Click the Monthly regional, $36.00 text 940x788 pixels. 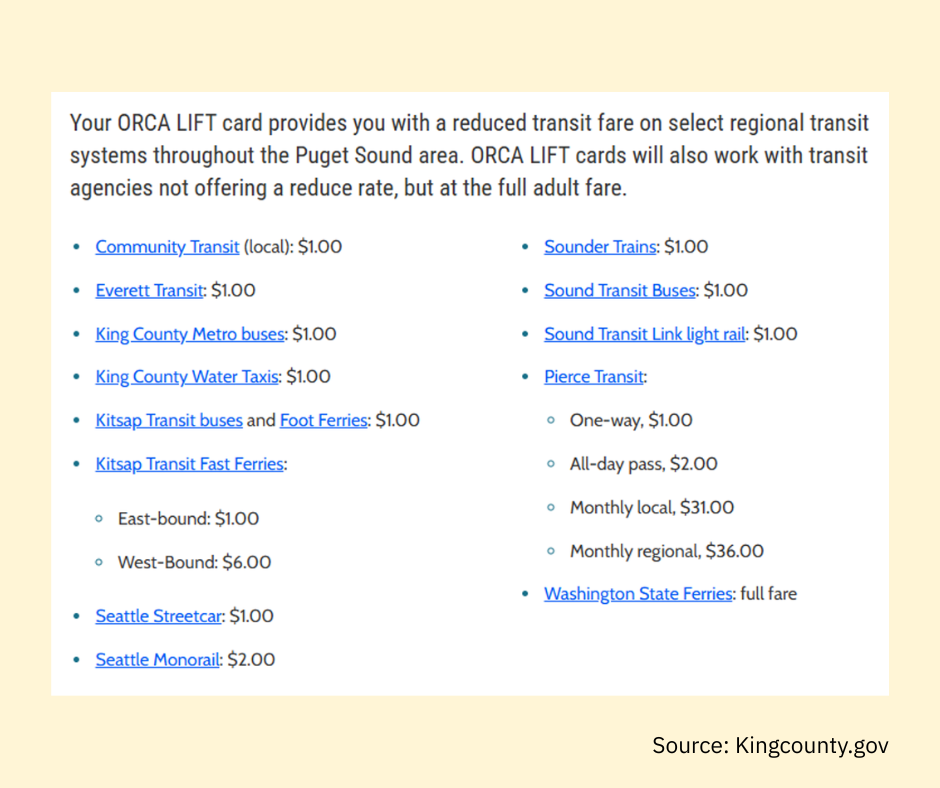click(667, 551)
